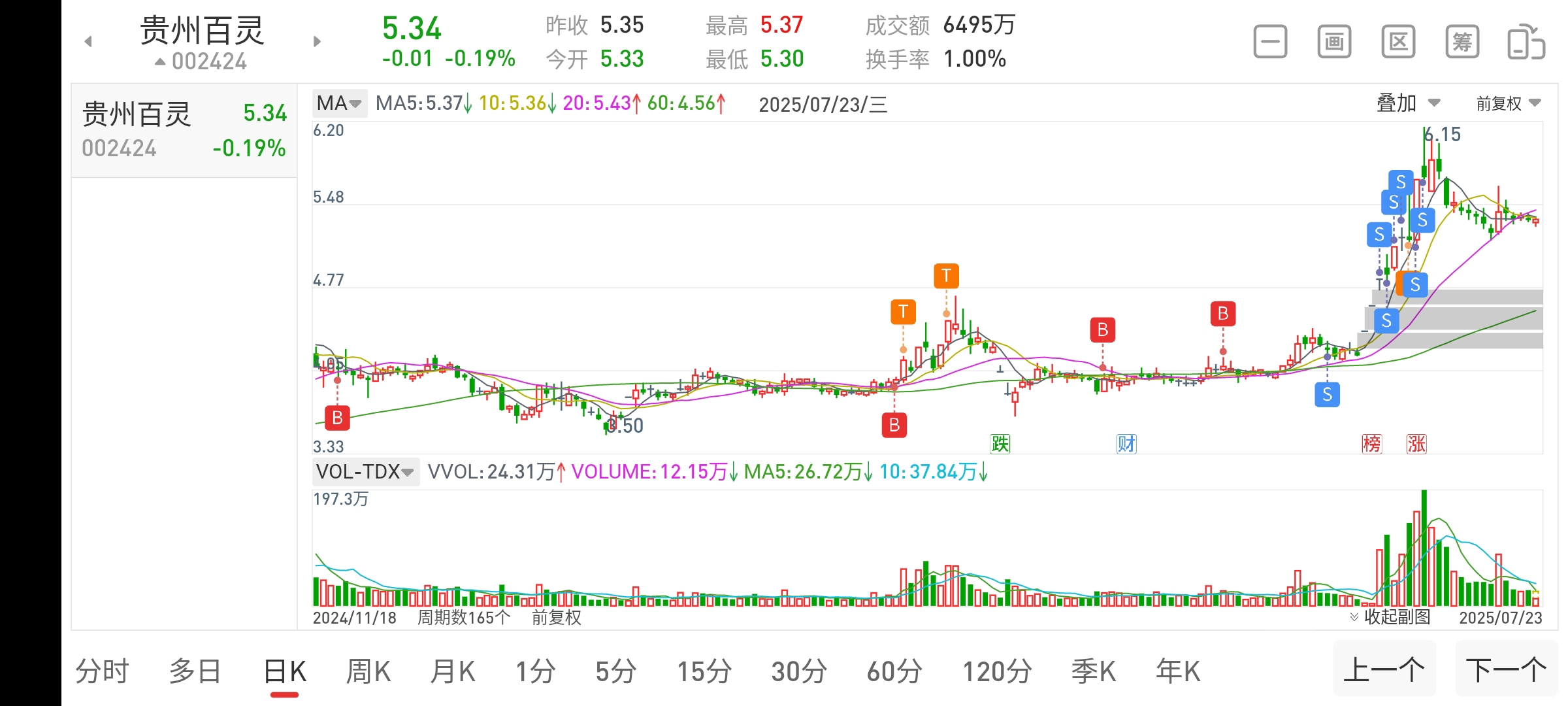Tap the MA5 5.37 value label

[423, 103]
